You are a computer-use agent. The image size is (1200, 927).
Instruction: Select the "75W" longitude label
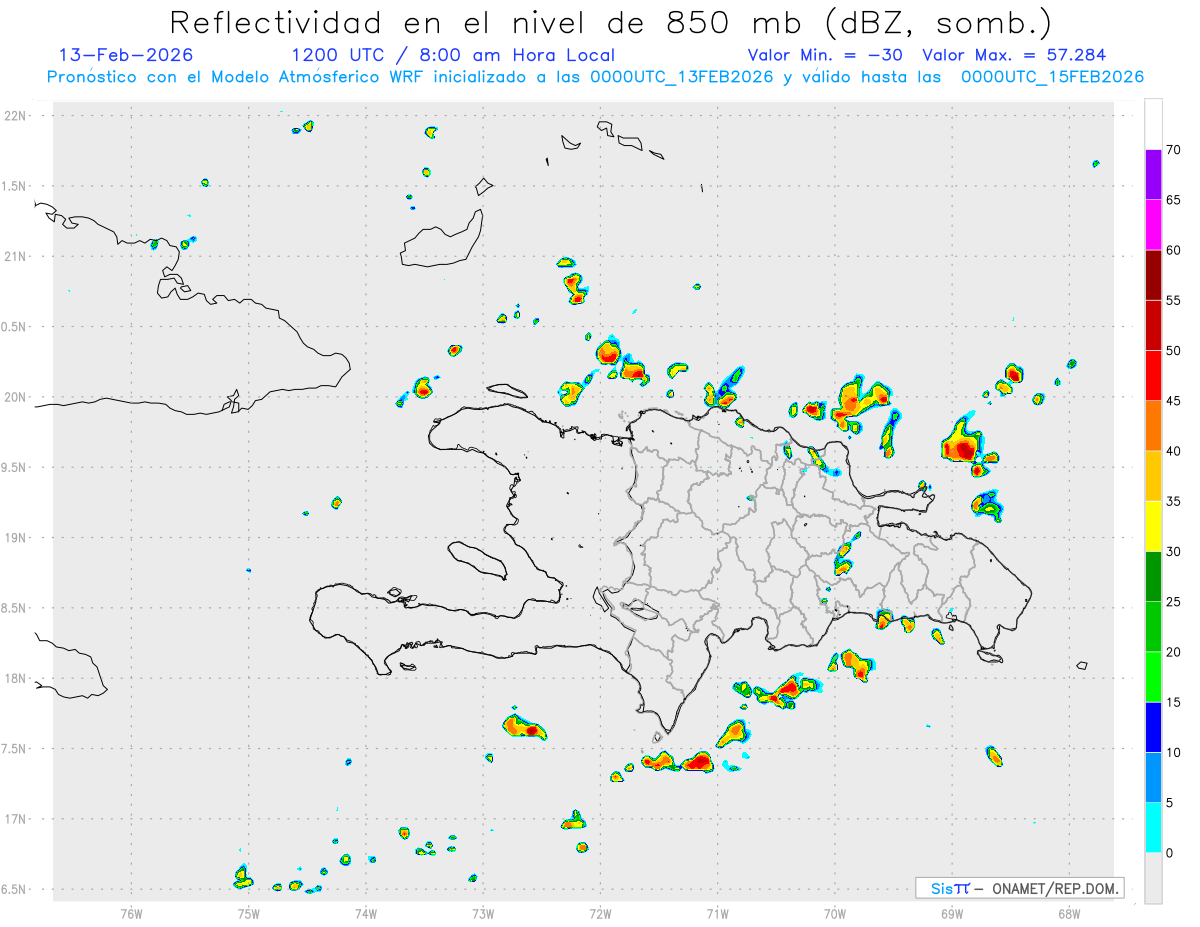coord(249,913)
